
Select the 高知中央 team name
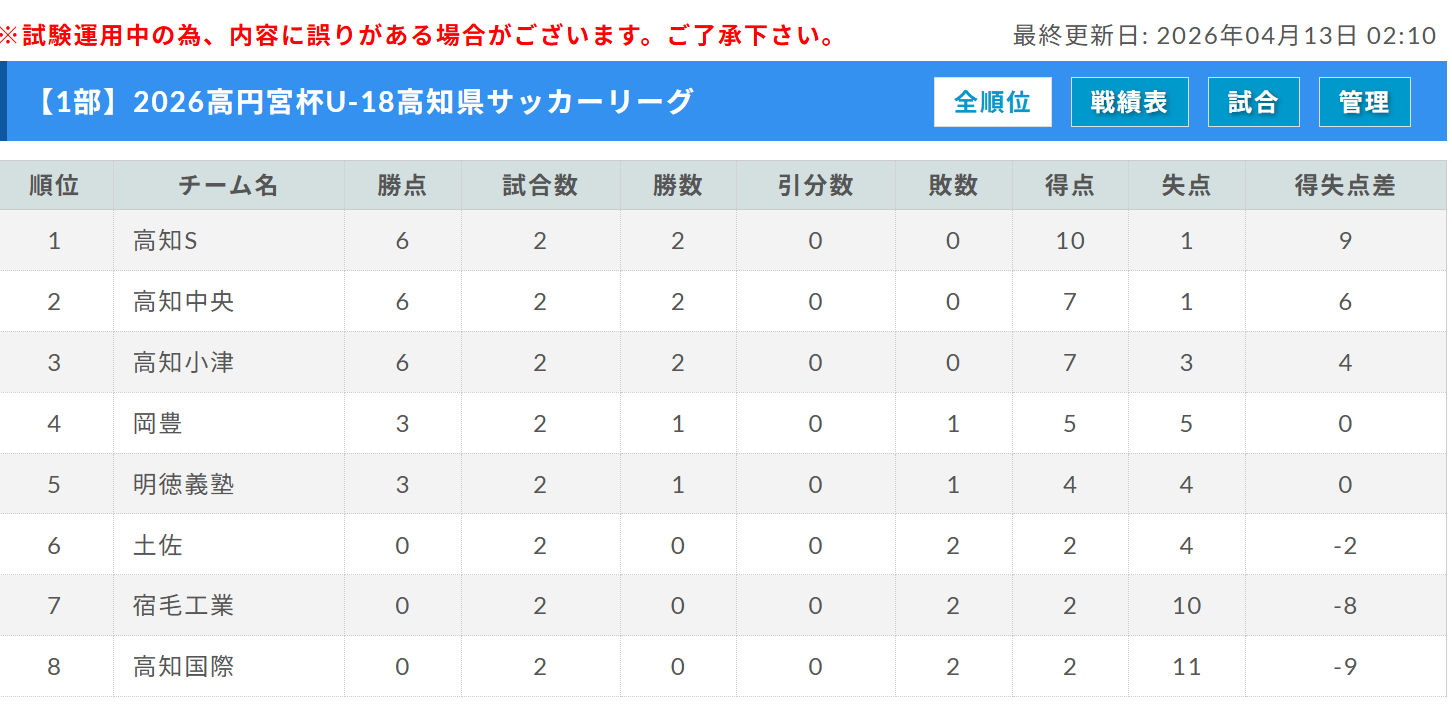tap(183, 302)
